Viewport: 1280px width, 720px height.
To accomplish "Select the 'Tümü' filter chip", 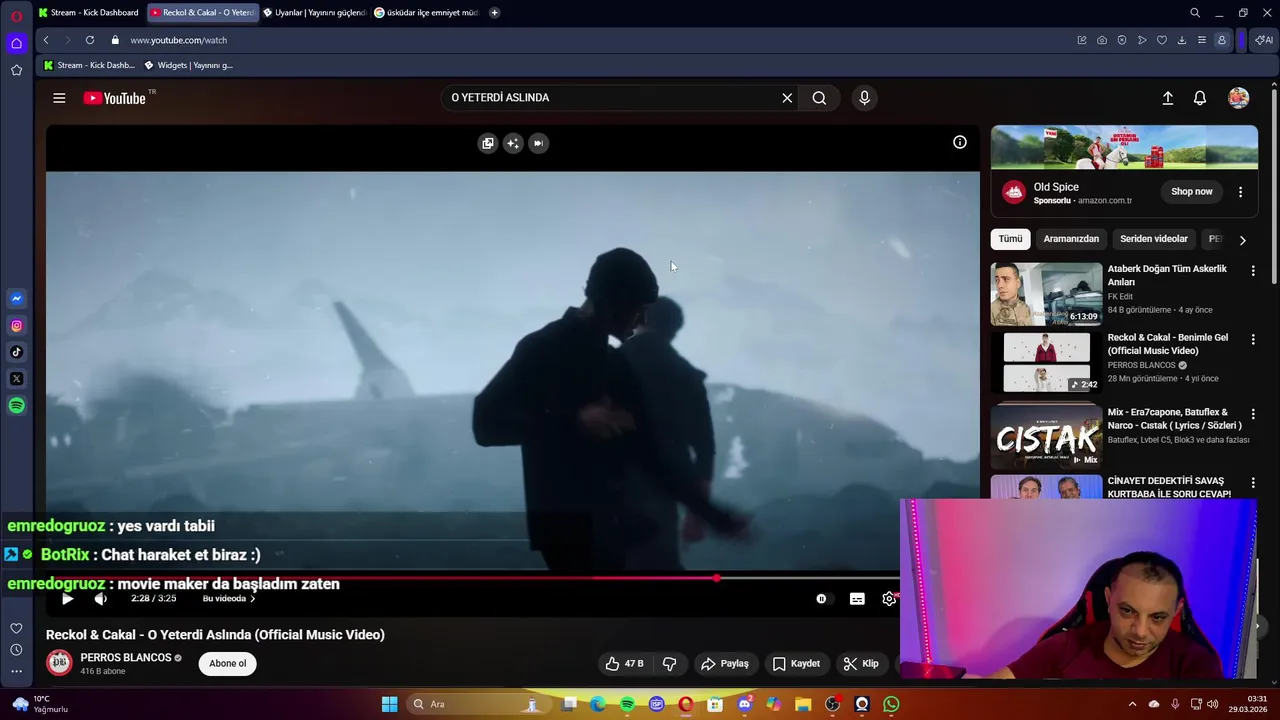I will coord(1010,239).
